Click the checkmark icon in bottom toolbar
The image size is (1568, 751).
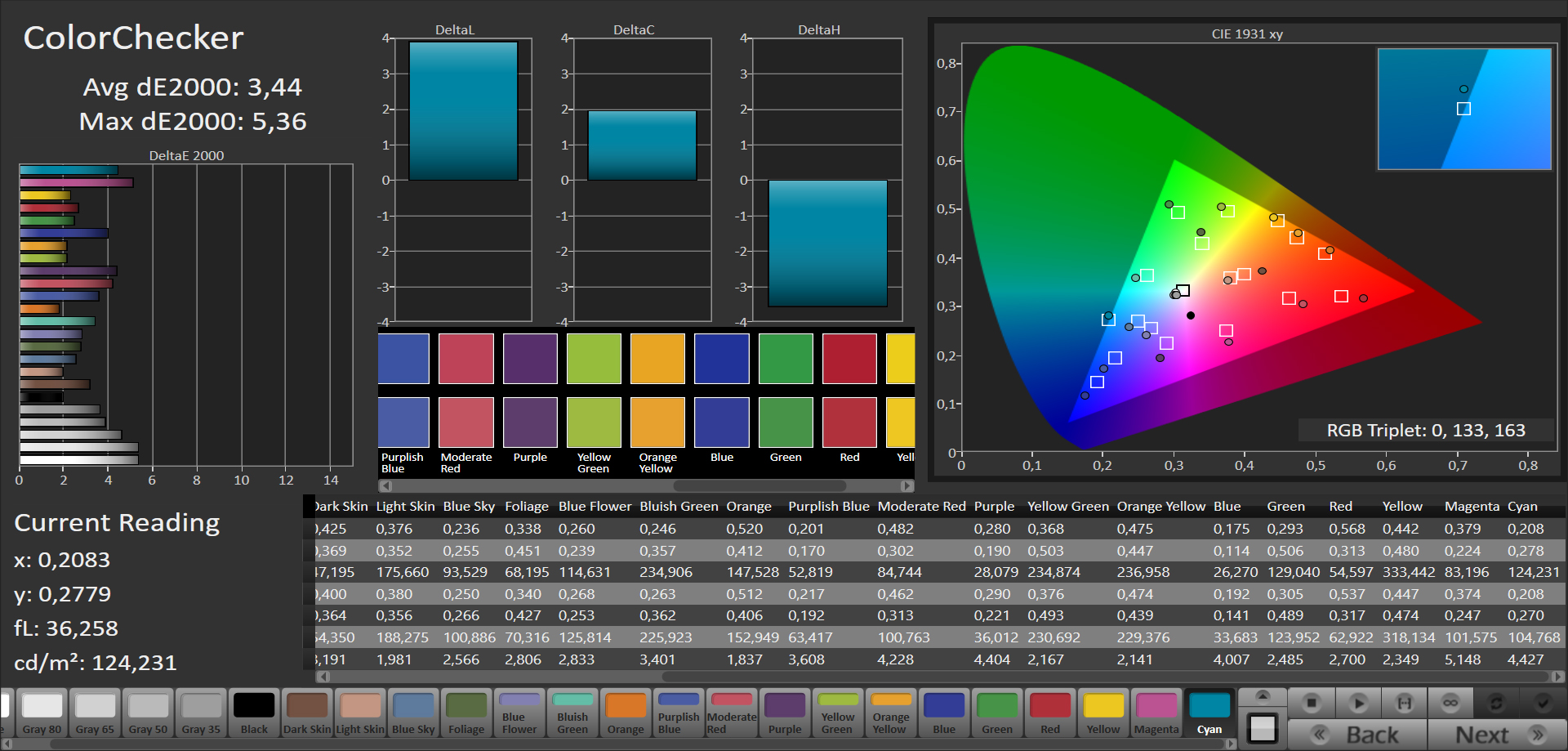pos(1543,703)
